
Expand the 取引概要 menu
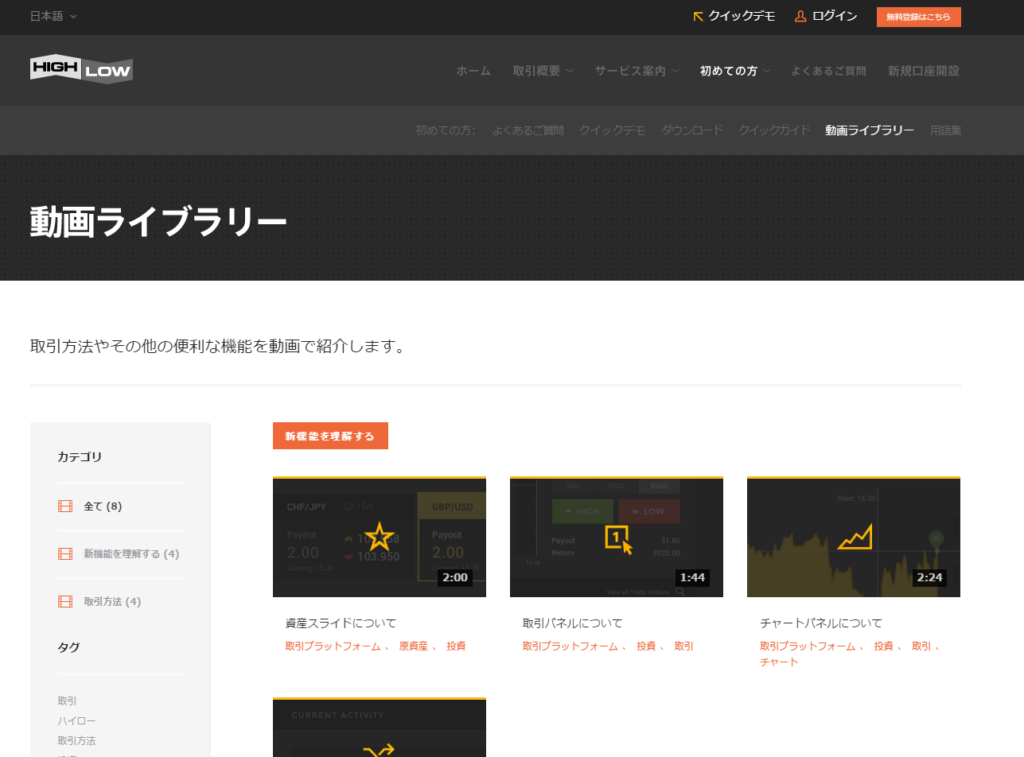[543, 71]
